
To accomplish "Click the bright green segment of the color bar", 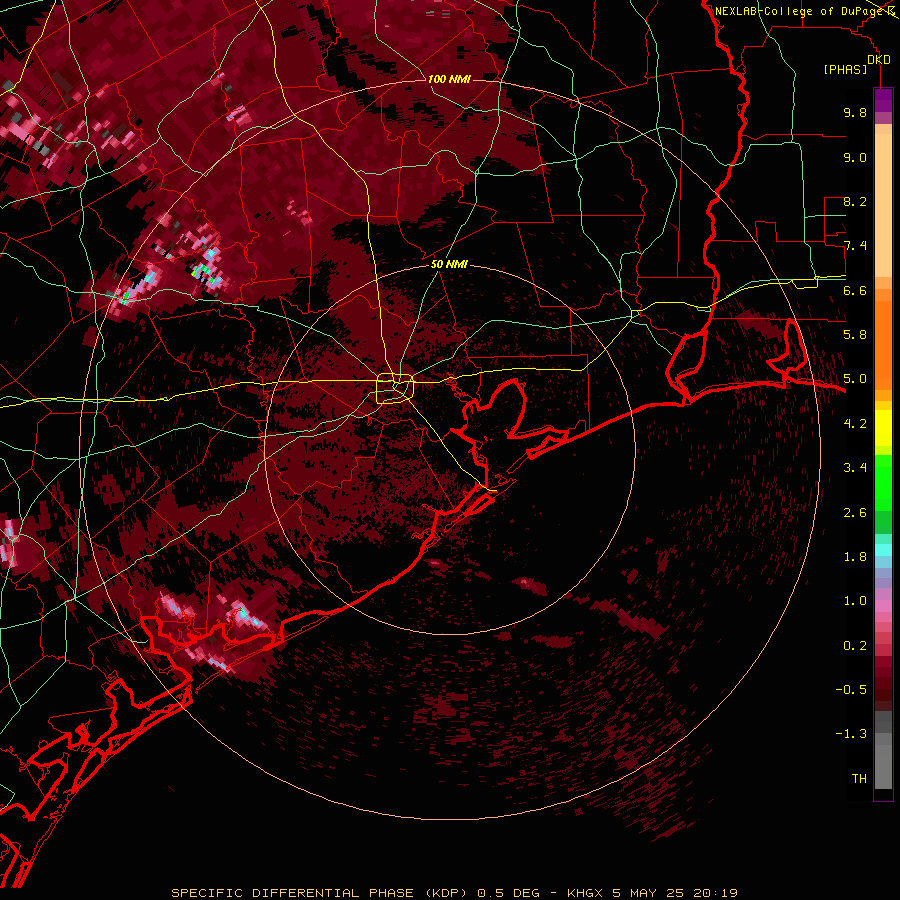I will [x=883, y=483].
